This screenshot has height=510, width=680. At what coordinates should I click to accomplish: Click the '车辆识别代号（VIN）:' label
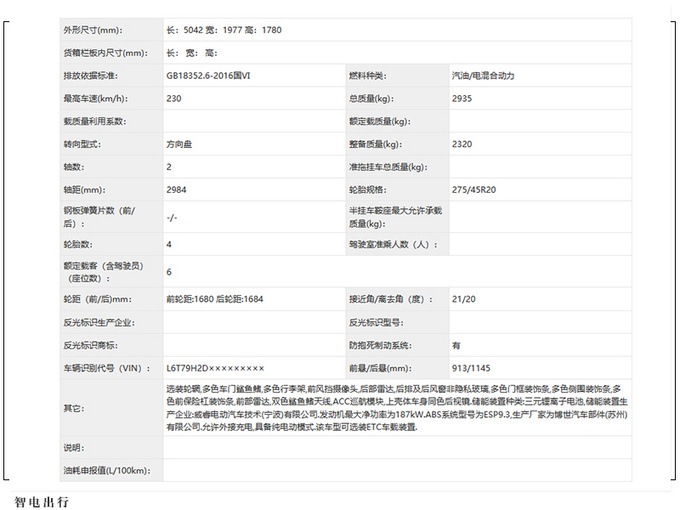(x=107, y=368)
